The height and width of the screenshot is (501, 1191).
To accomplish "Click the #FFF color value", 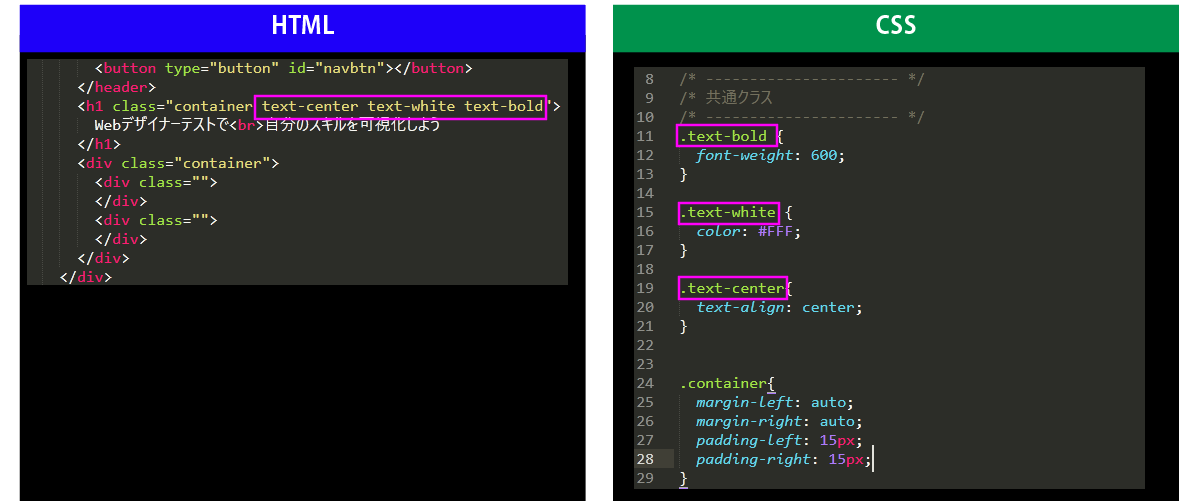I will tap(780, 231).
